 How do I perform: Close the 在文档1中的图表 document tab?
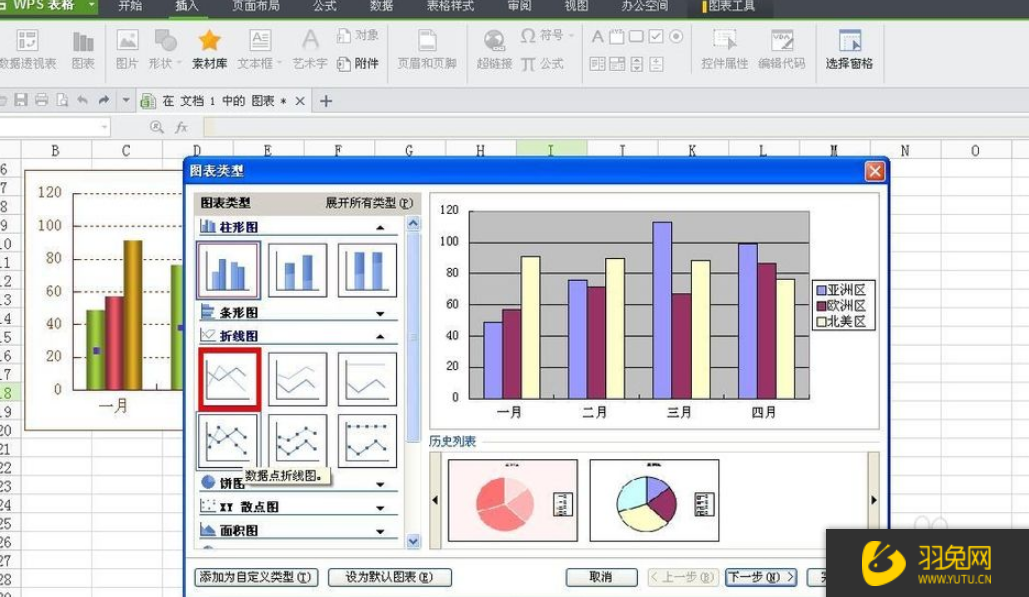(300, 101)
